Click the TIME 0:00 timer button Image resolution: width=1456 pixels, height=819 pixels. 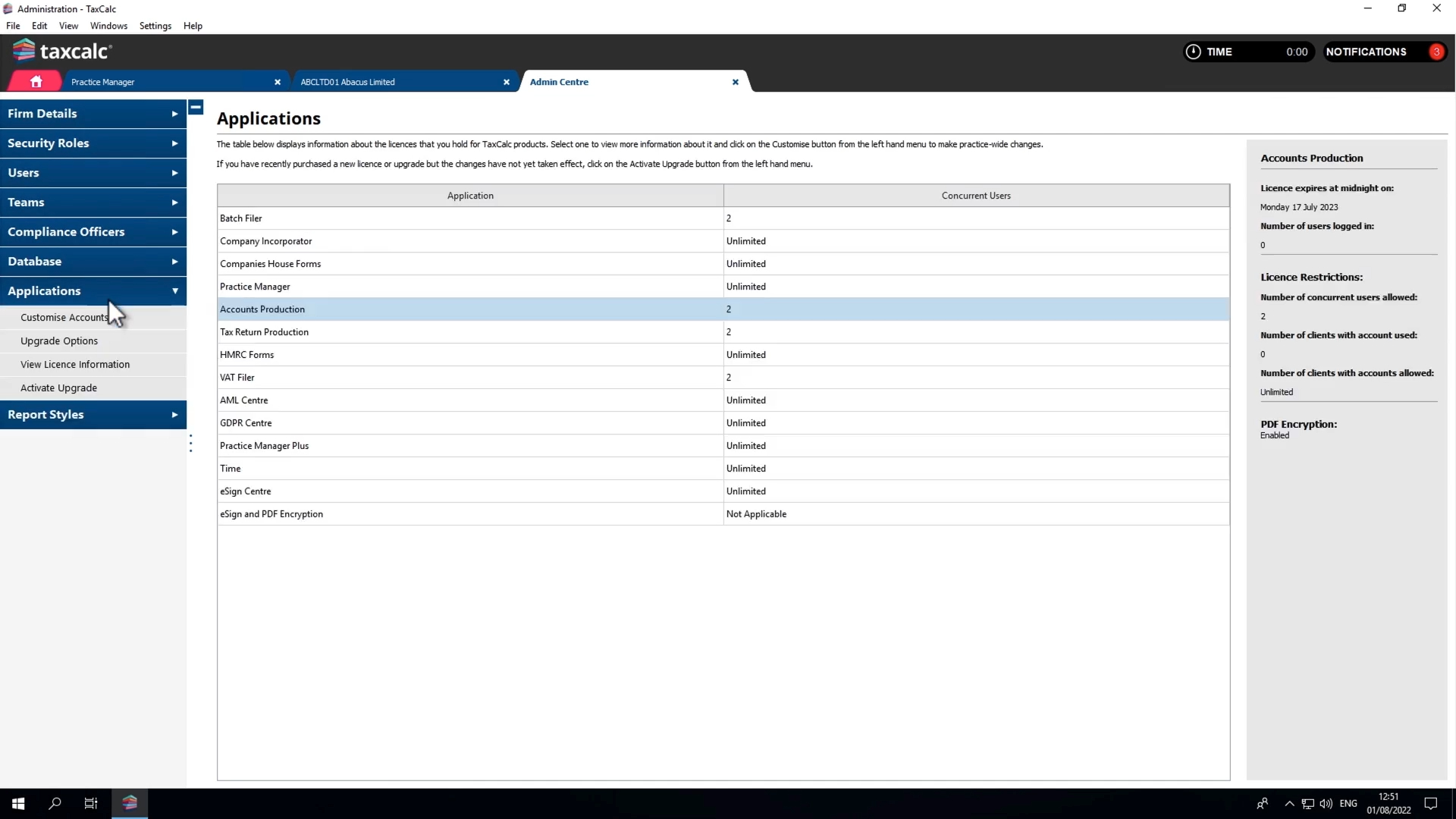pyautogui.click(x=1250, y=52)
